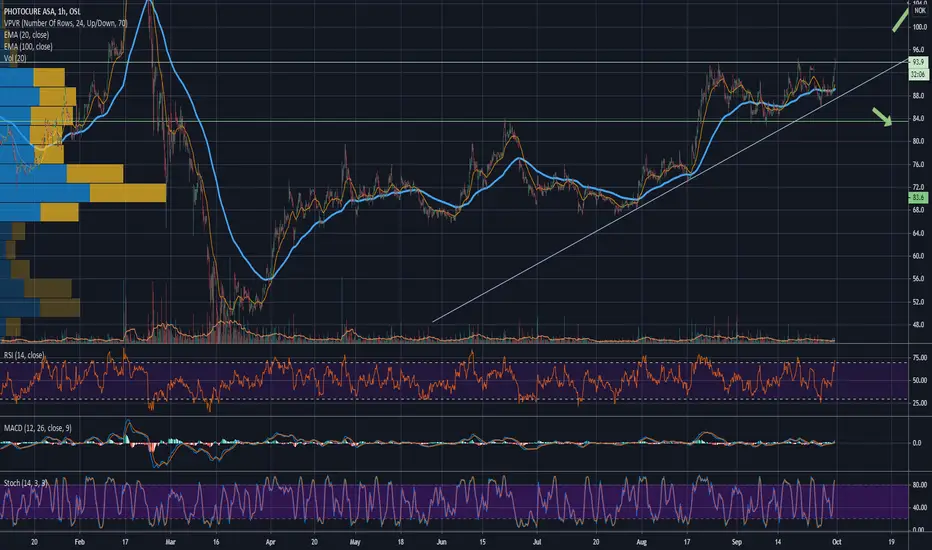This screenshot has height=550, width=932.
Task: Open the RSI (14, close) indicator label
Action: pos(24,355)
